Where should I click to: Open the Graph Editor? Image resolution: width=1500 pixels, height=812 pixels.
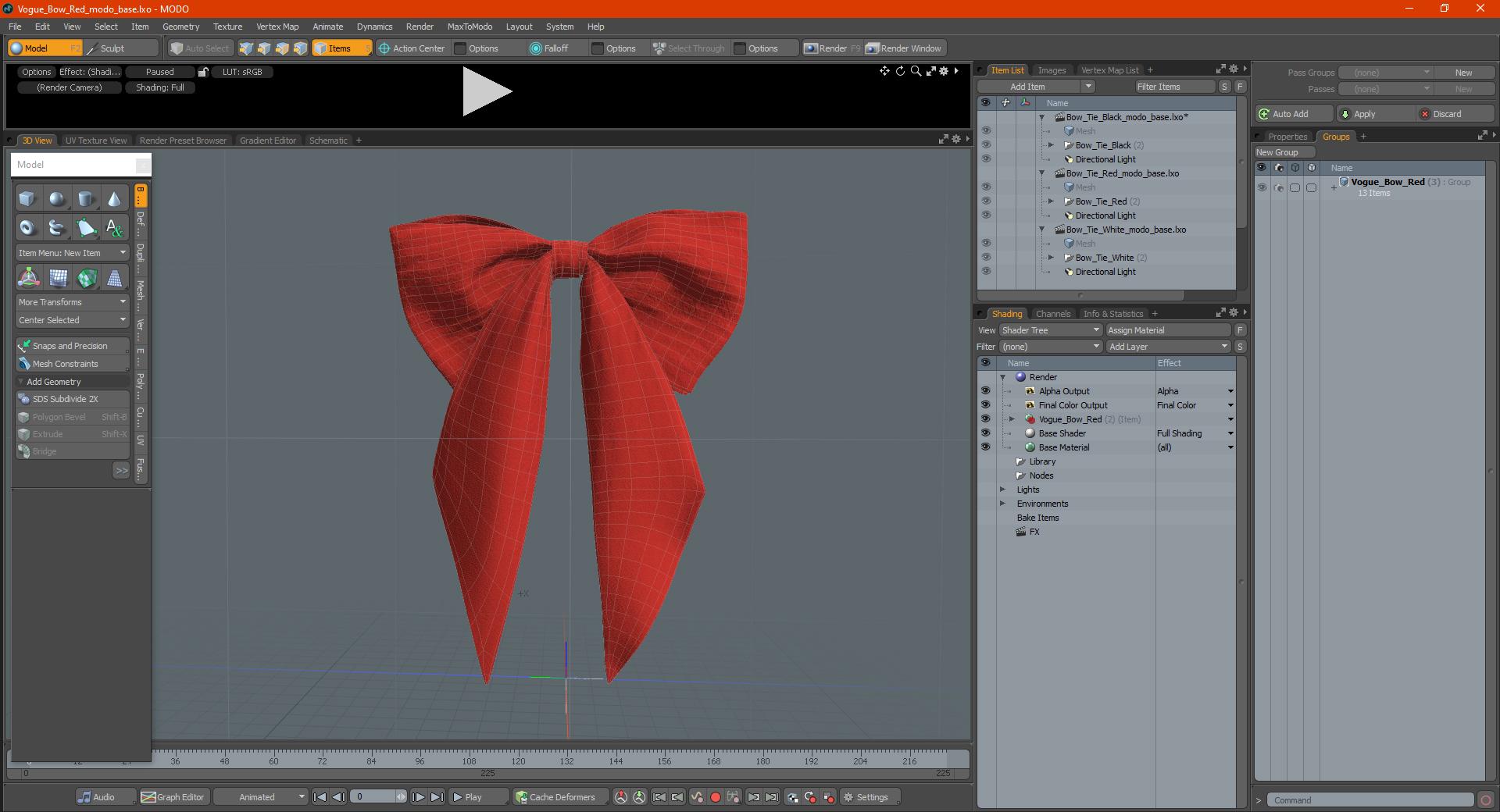point(173,797)
